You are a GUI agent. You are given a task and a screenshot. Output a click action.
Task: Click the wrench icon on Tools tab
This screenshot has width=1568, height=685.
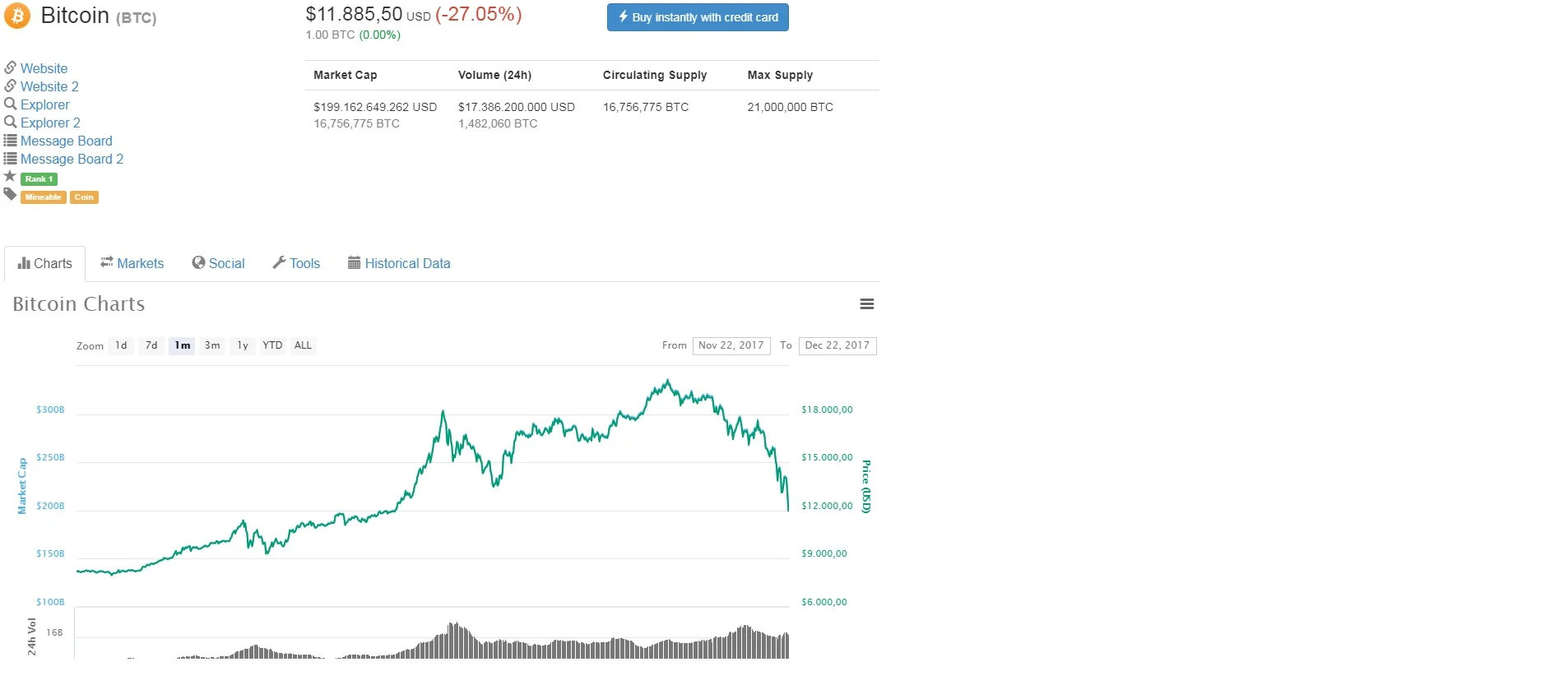[279, 262]
